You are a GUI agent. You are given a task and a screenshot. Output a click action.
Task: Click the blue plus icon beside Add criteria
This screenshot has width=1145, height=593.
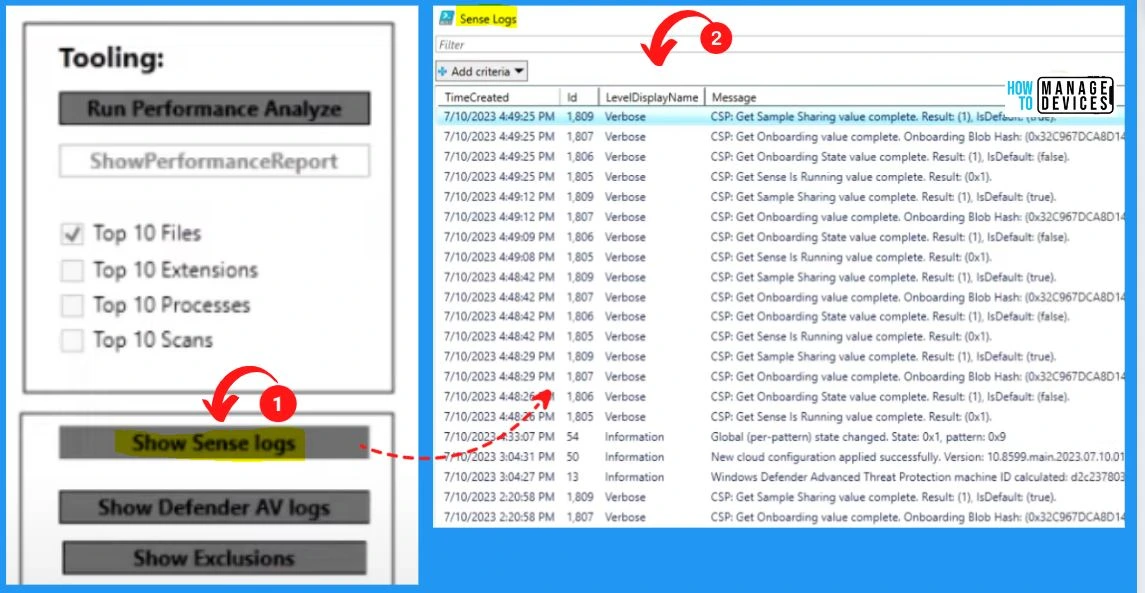443,72
